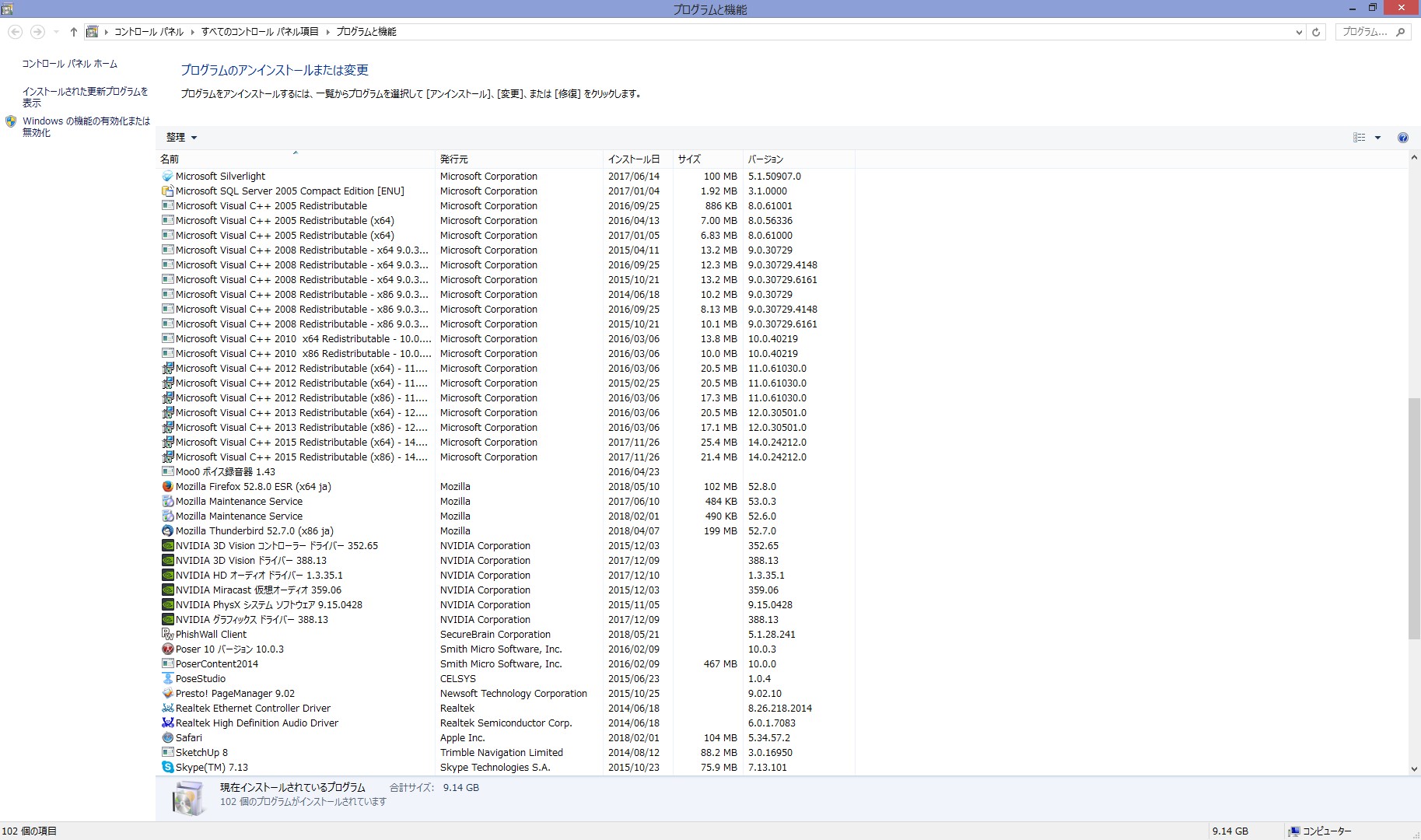Open the help button in the toolbar
The width and height of the screenshot is (1421, 840).
1403,138
